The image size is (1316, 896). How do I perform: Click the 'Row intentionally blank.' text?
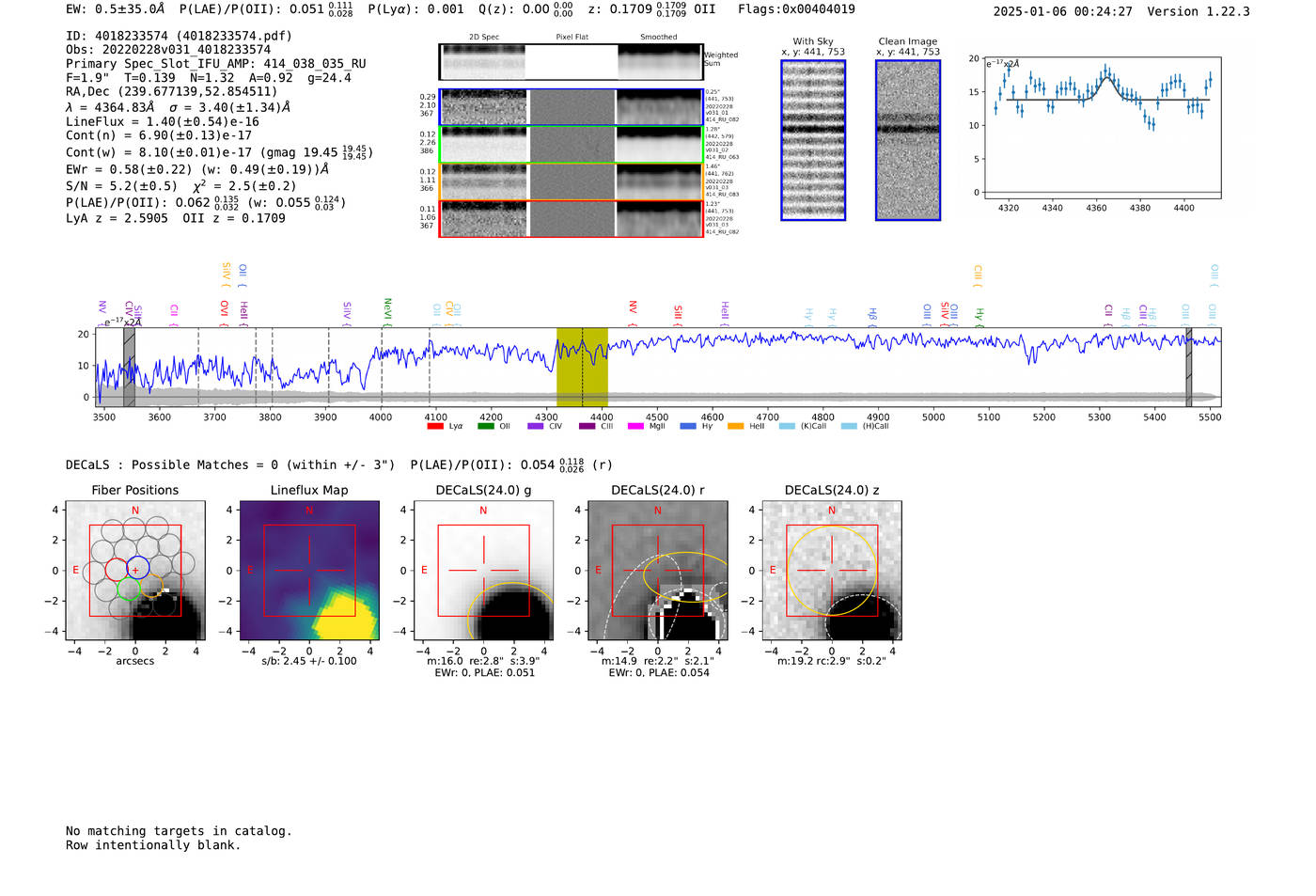[153, 845]
